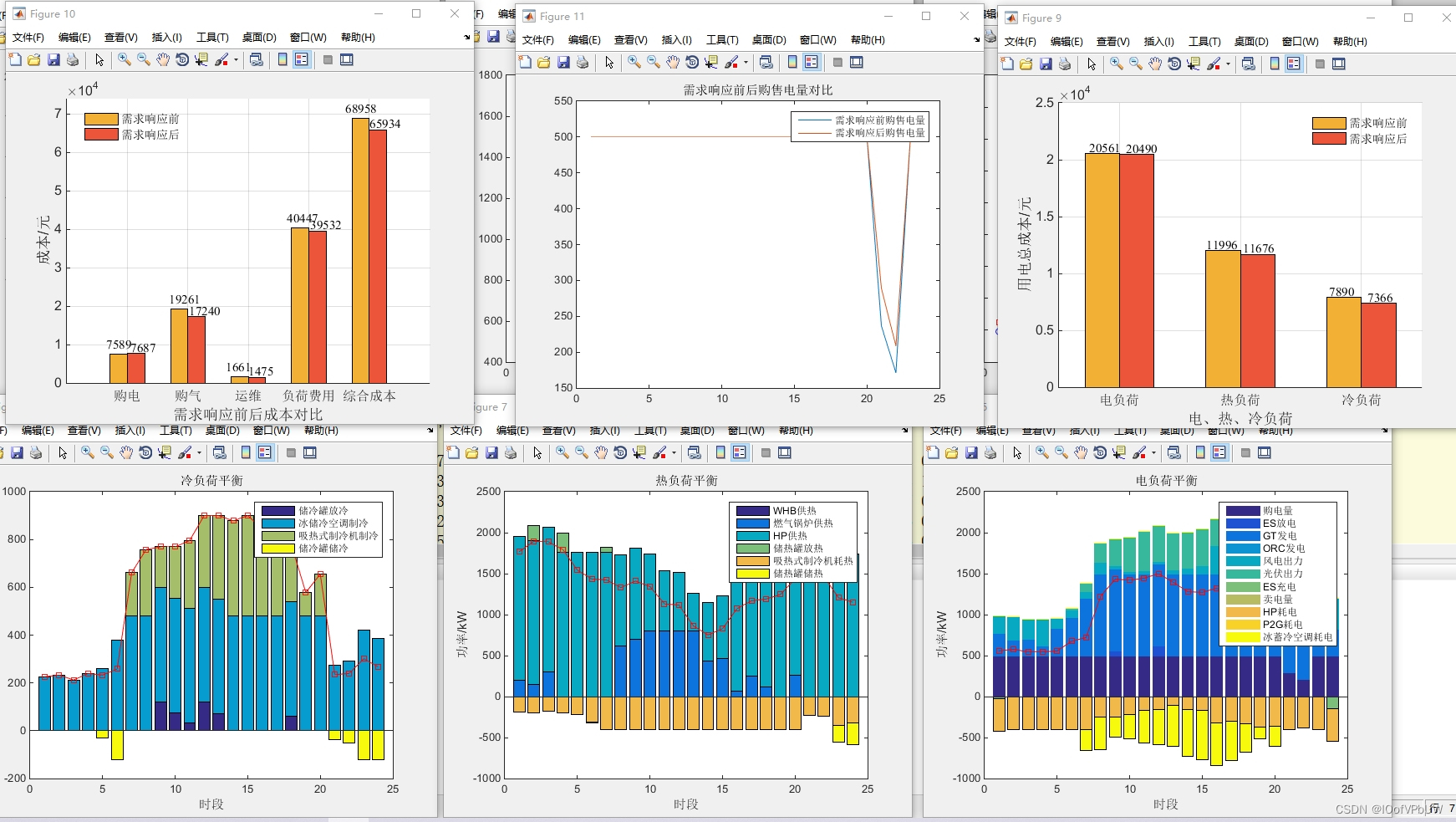Screen dimensions: 1456x822
Task: Click Link Plot icon in Figure 10
Action: 257,59
